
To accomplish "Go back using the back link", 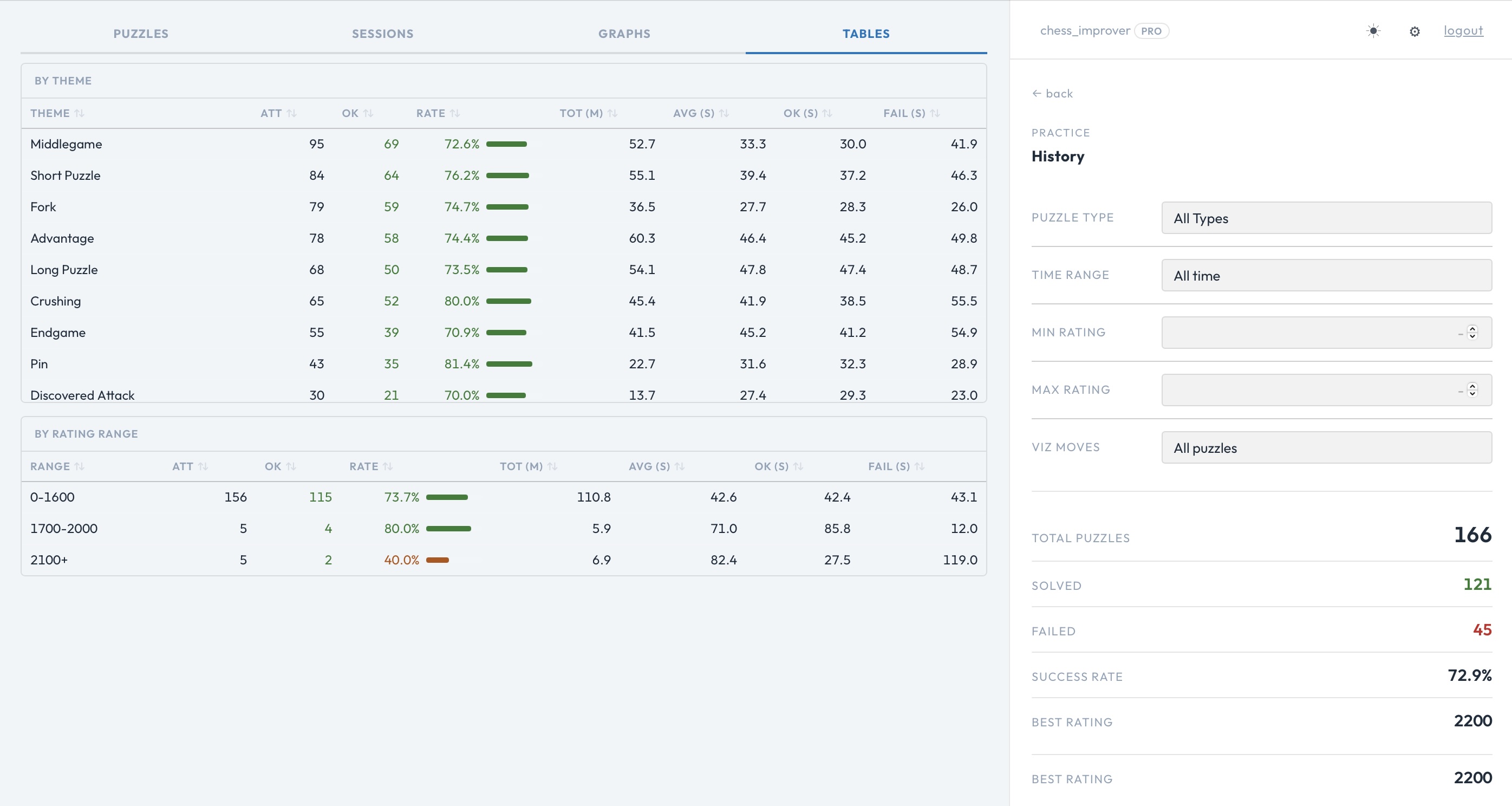I will tap(1052, 94).
